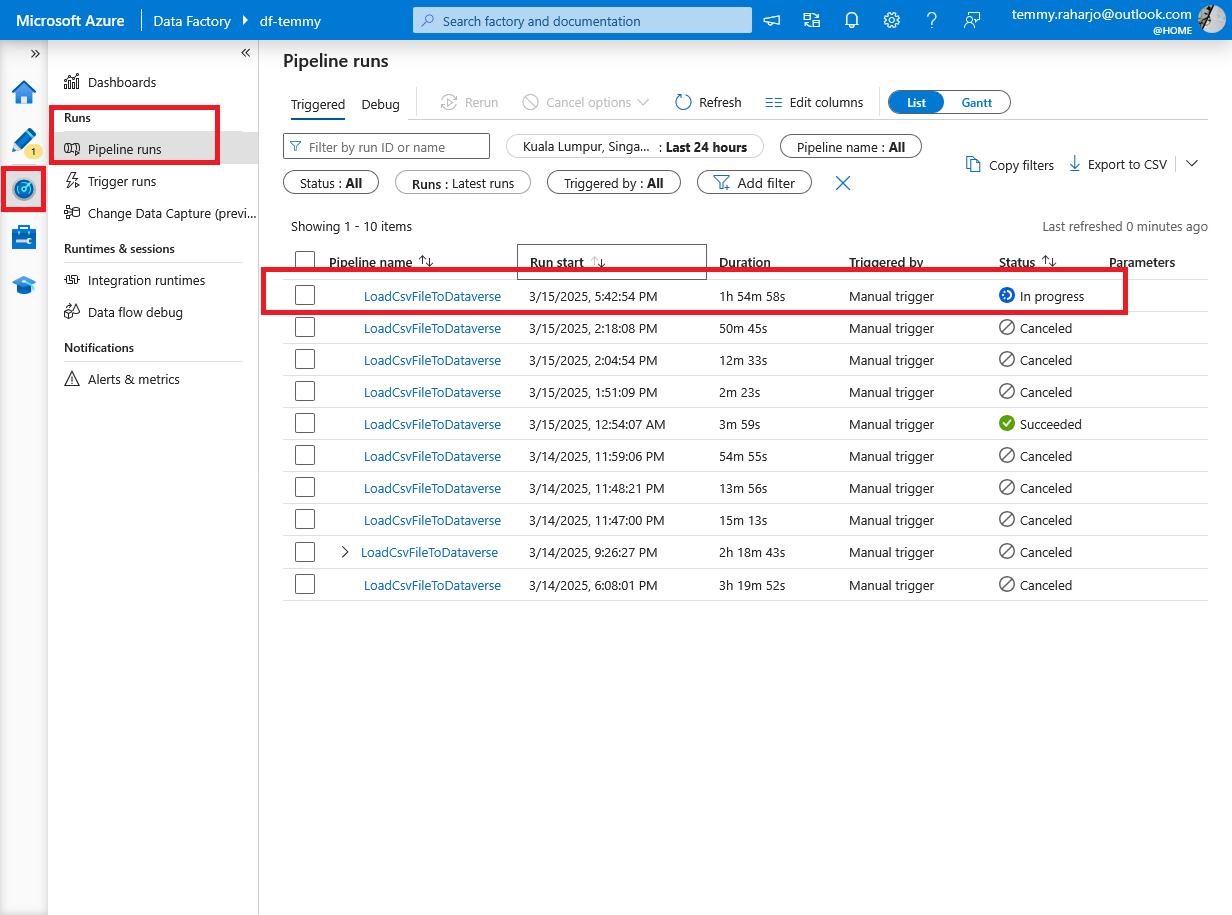Screen dimensions: 1232x915
Task: Check the row started 1:51:09 PM
Action: coord(305,391)
